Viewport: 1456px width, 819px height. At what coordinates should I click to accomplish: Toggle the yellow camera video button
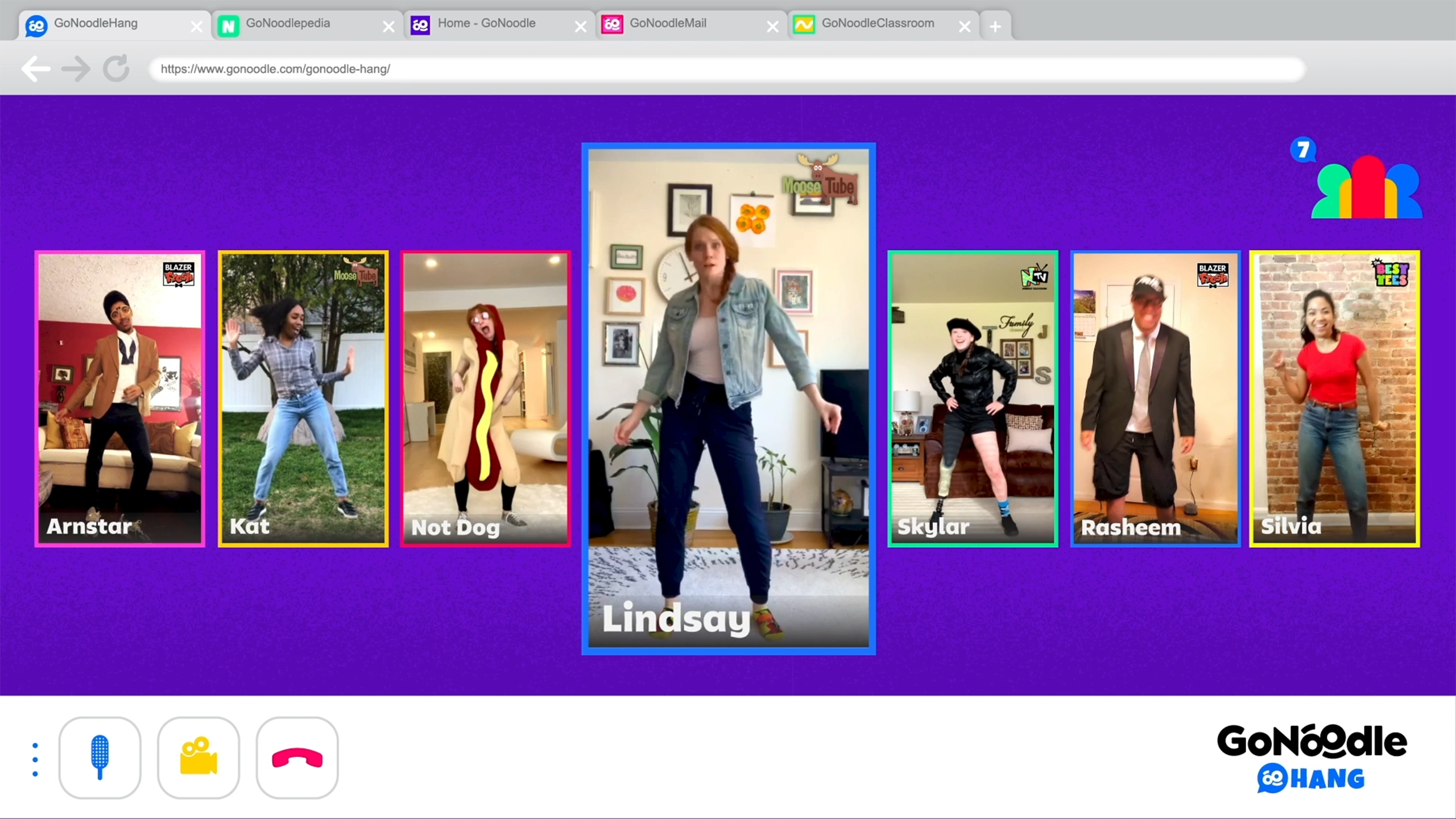click(198, 758)
